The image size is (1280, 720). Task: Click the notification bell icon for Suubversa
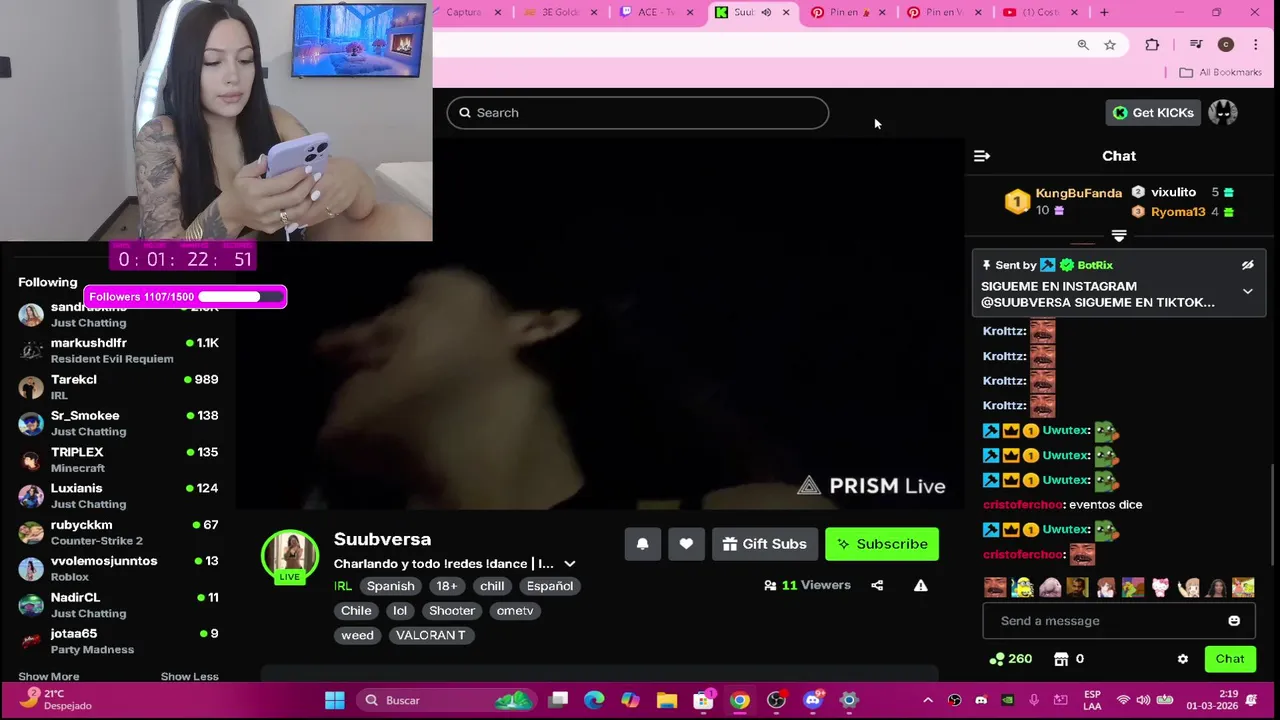click(x=642, y=544)
